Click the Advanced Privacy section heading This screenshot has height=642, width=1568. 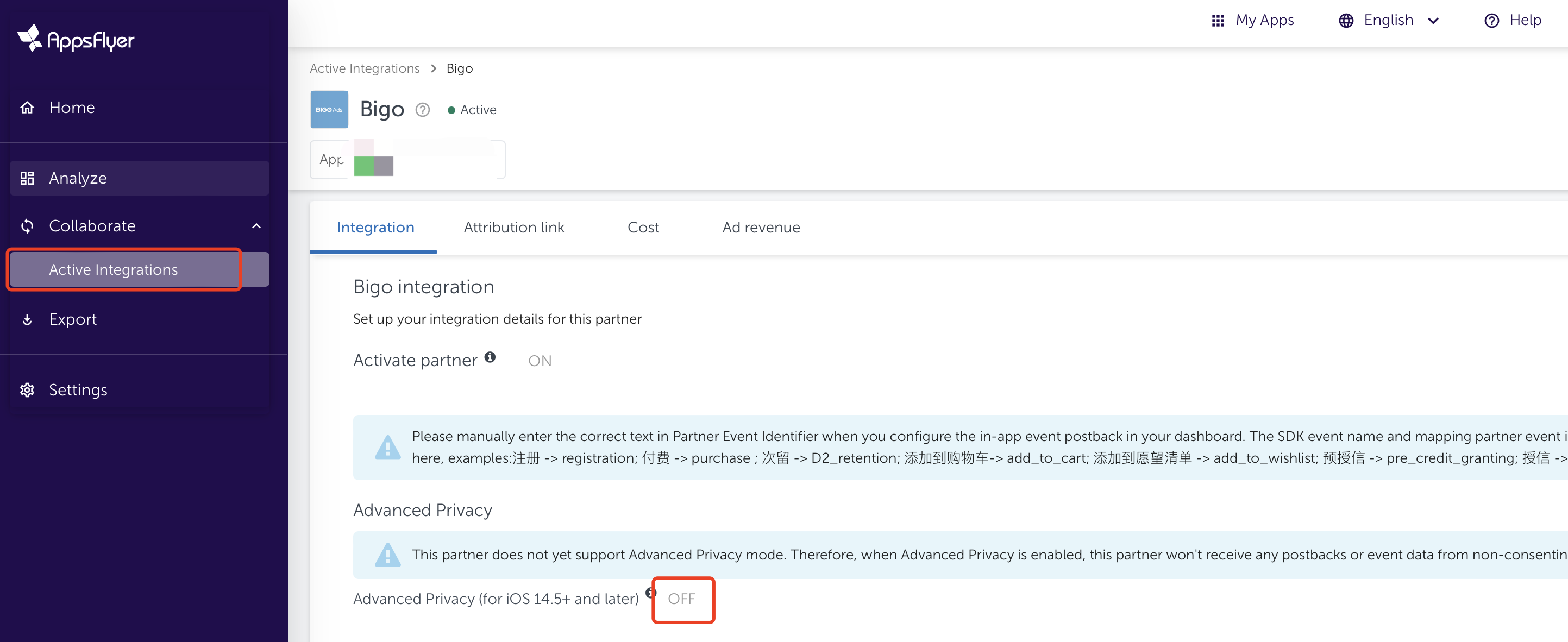click(423, 511)
